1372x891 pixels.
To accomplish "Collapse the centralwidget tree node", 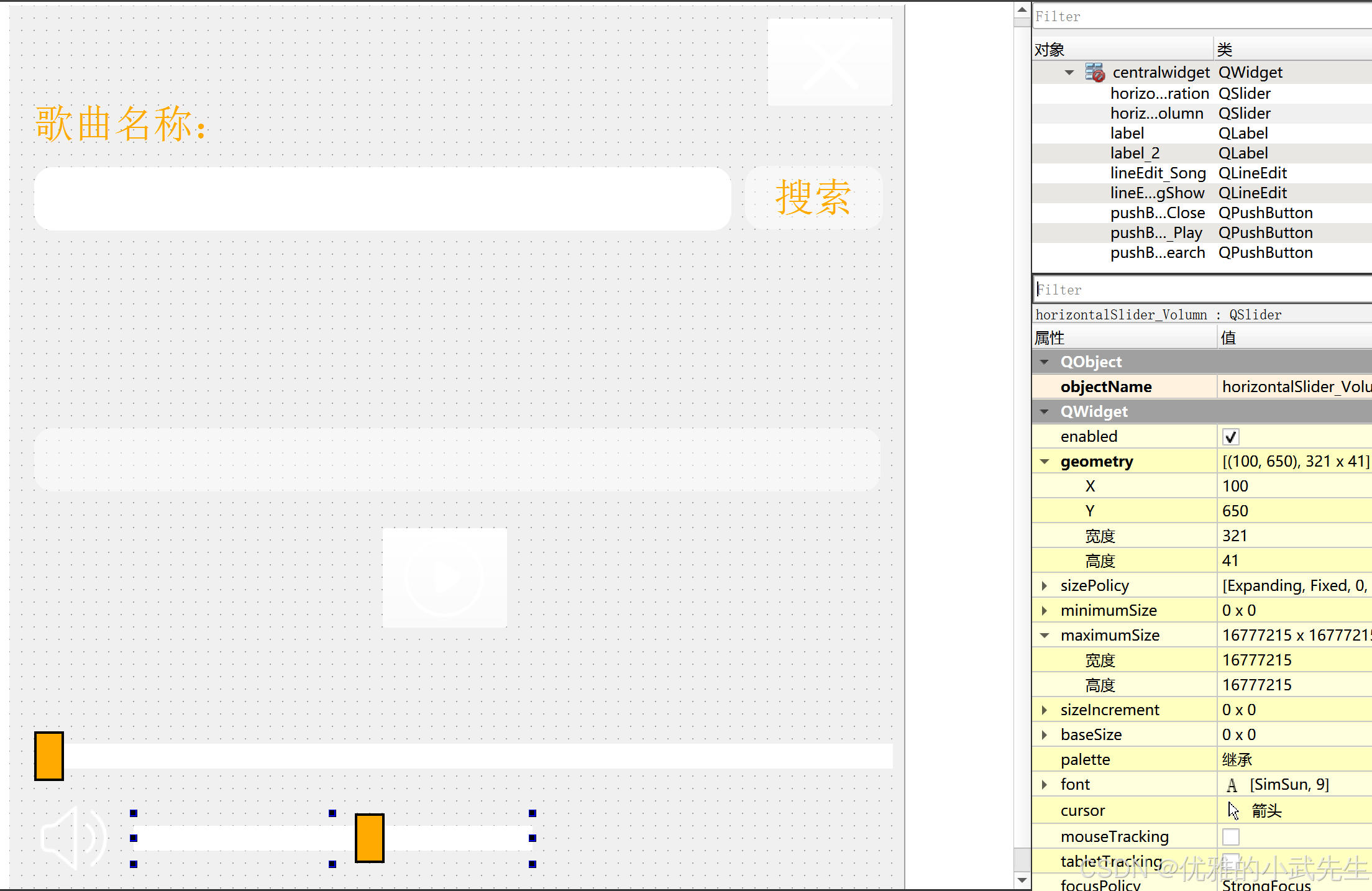I will pos(1069,73).
